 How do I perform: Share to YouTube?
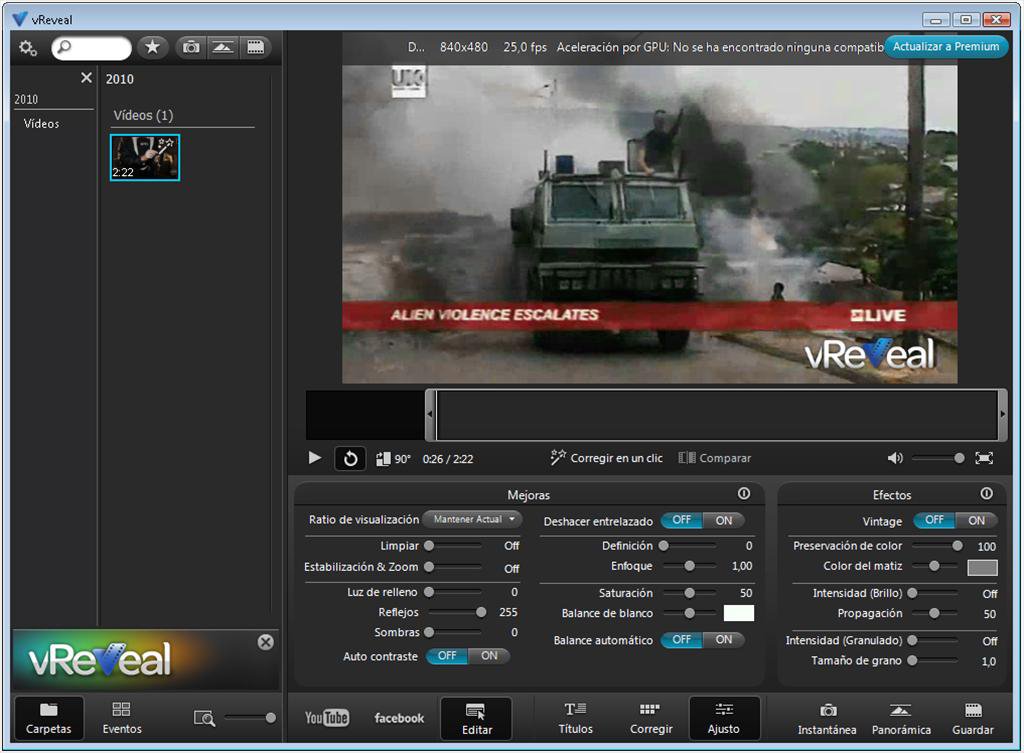pos(327,718)
